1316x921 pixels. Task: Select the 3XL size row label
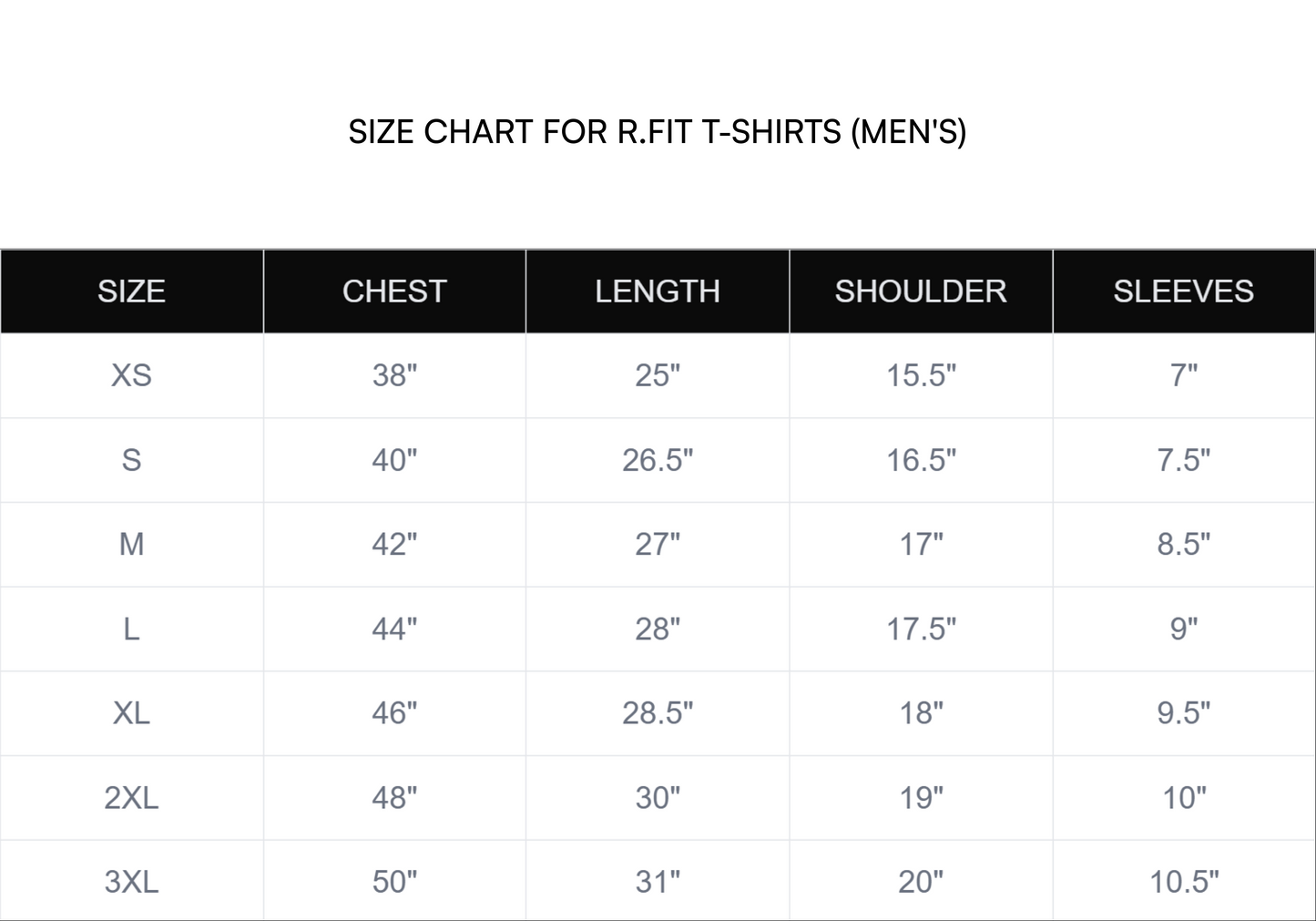131,882
